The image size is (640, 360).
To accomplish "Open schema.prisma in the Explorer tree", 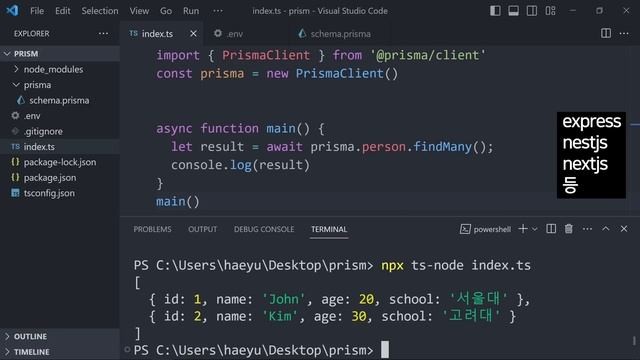I will pos(60,100).
